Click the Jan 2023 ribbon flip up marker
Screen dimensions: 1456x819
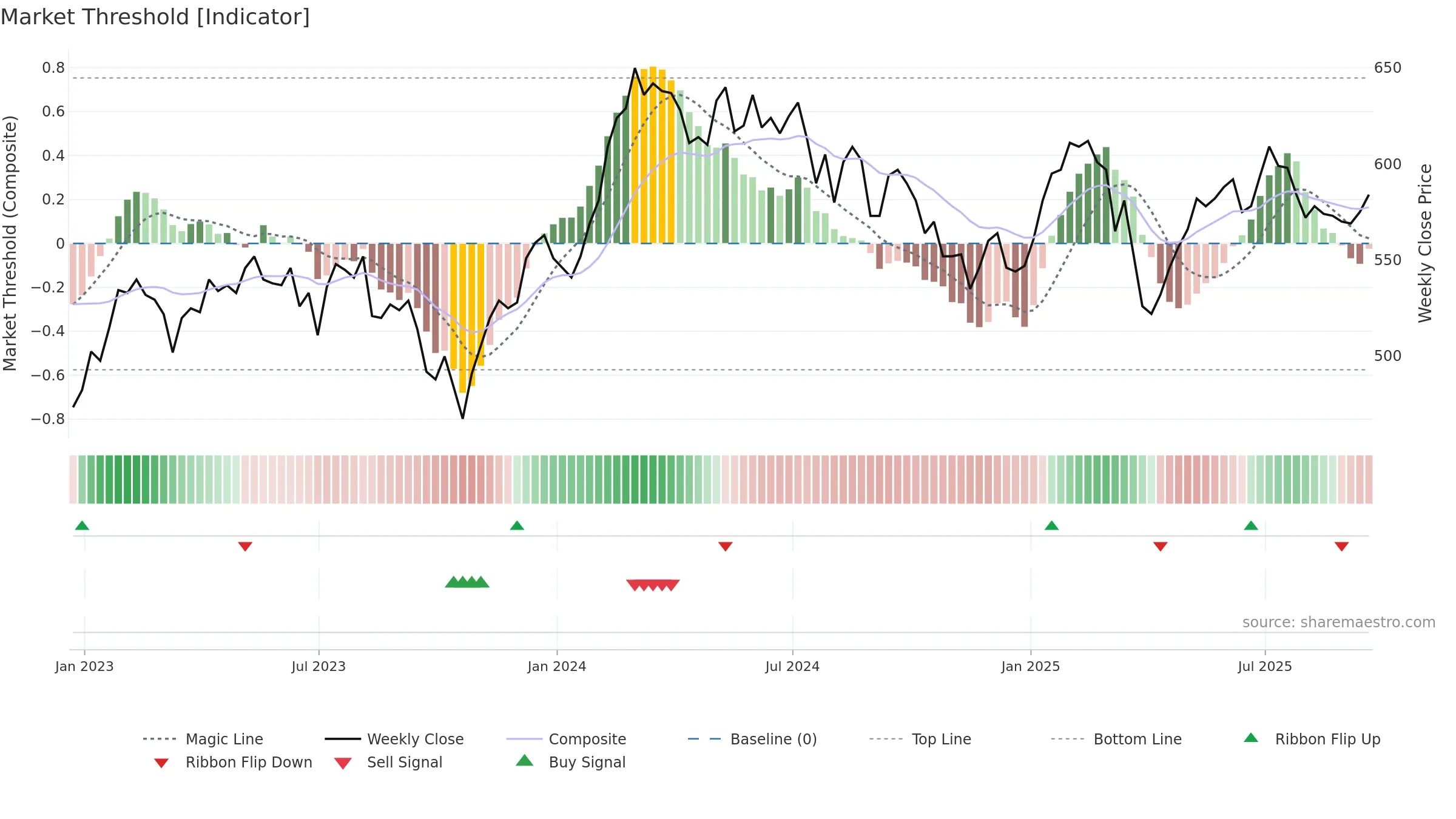click(82, 525)
